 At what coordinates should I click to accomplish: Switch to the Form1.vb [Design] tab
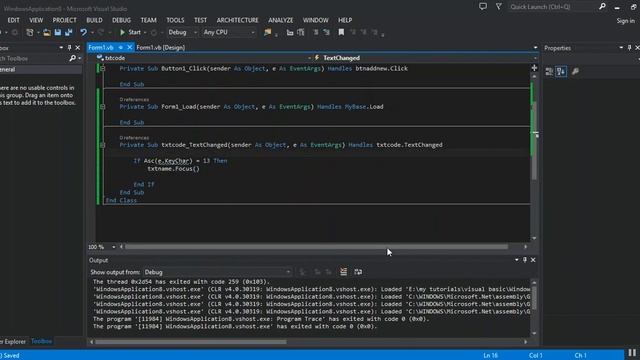click(160, 48)
